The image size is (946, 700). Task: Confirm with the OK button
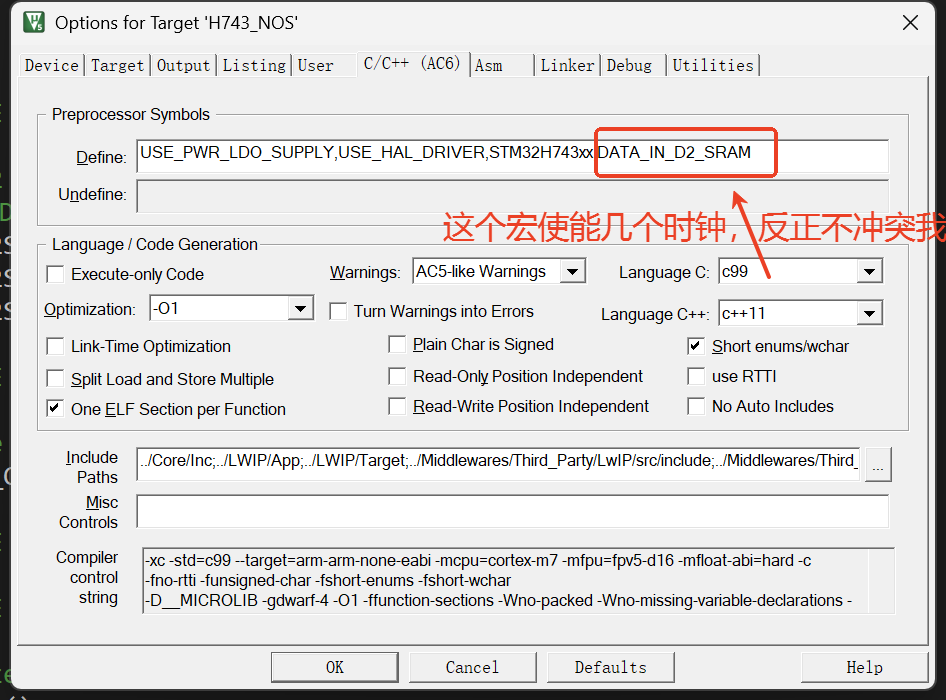[x=335, y=667]
